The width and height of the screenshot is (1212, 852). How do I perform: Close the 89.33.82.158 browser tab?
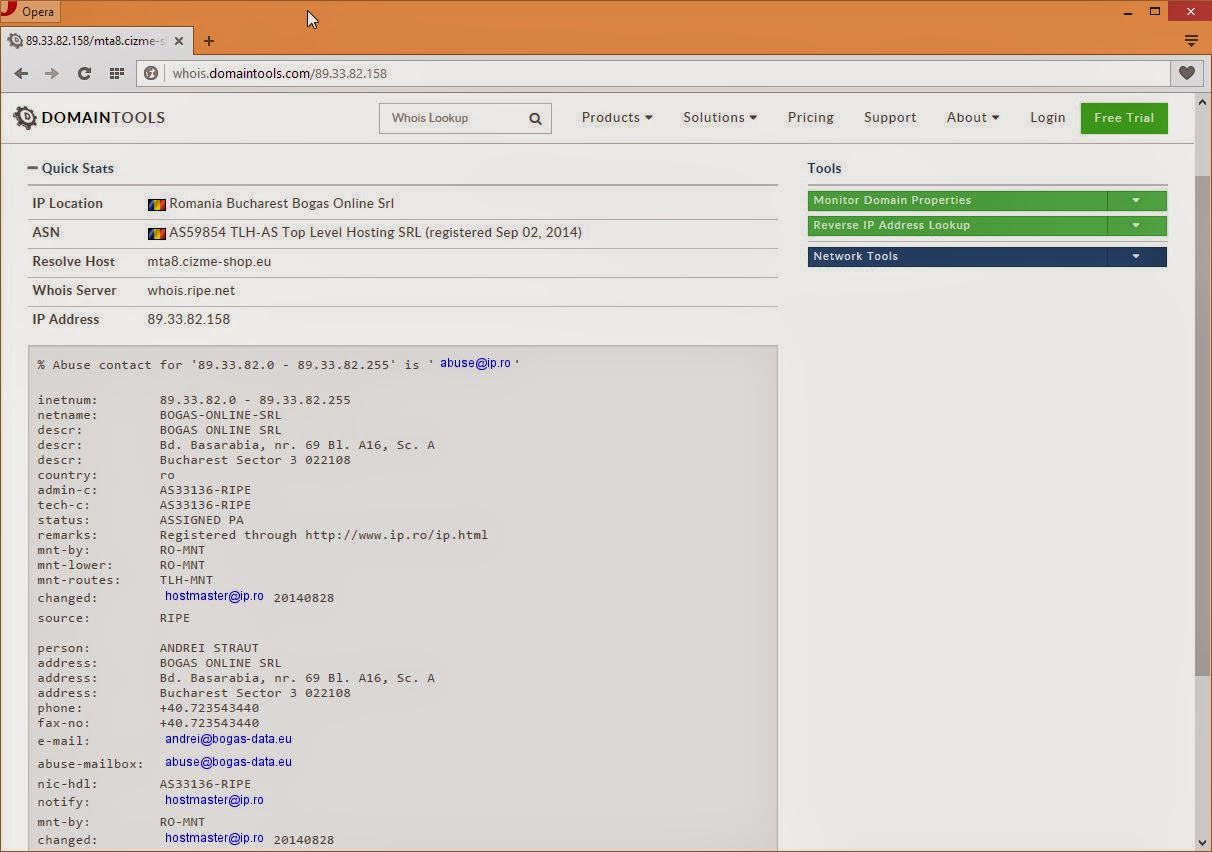(x=179, y=41)
